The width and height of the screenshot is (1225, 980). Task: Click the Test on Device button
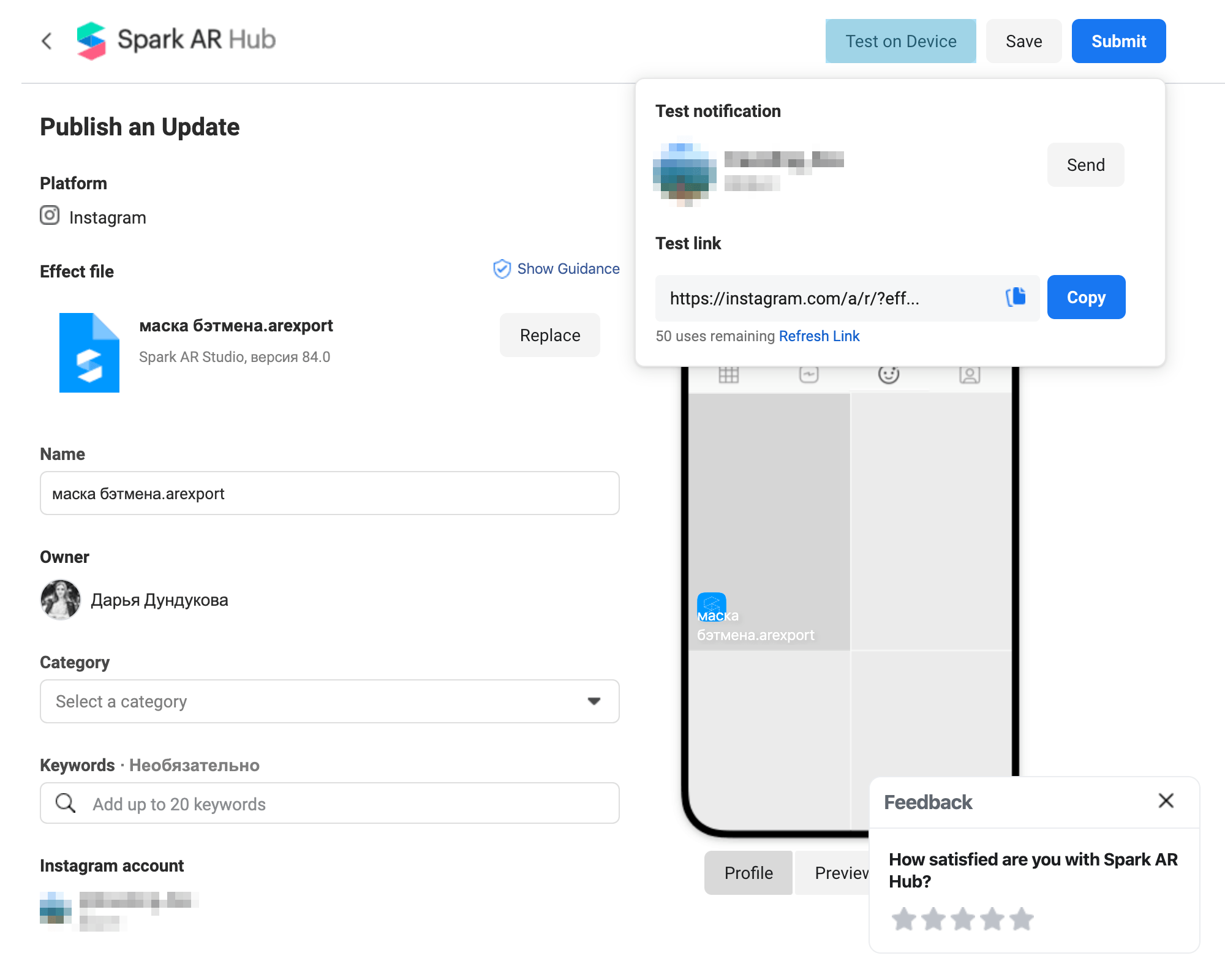click(x=901, y=41)
